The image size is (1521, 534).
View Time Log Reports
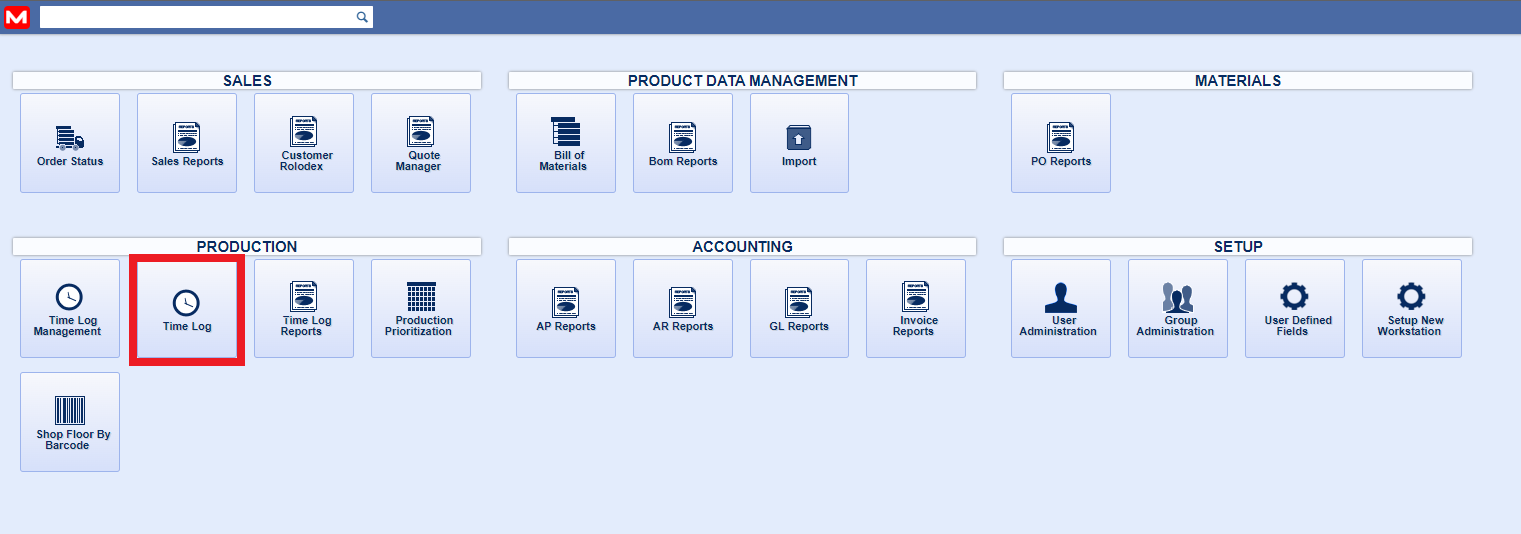coord(304,308)
